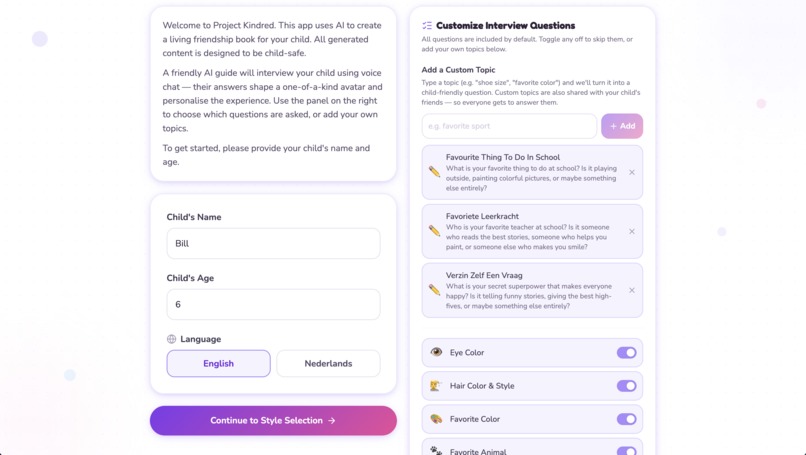Click the checklist icon by Customize Interview Questions

coord(427,25)
